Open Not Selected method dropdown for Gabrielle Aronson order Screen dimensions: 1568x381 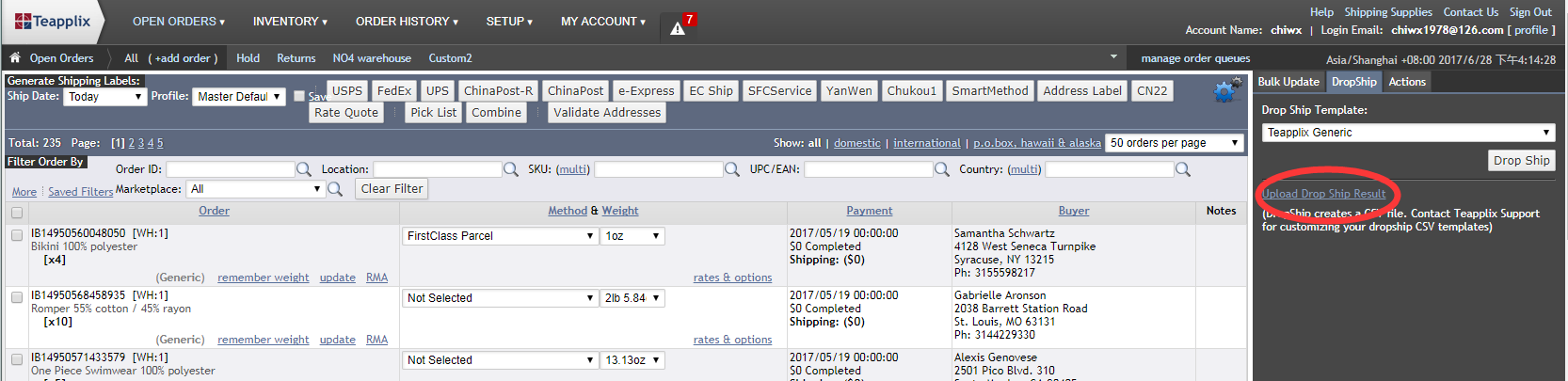tap(500, 298)
